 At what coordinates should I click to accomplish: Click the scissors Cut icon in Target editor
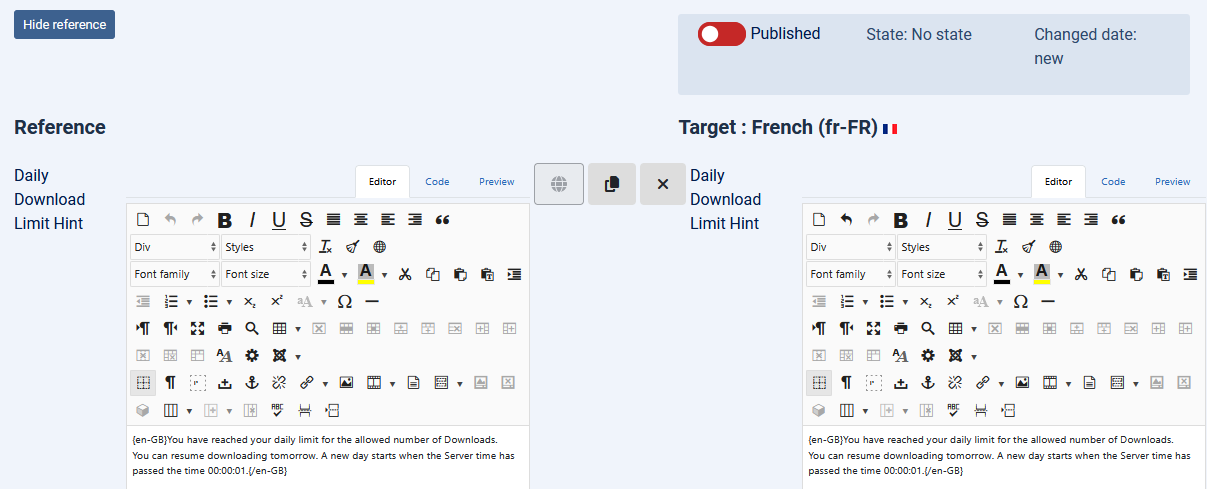pos(1081,274)
